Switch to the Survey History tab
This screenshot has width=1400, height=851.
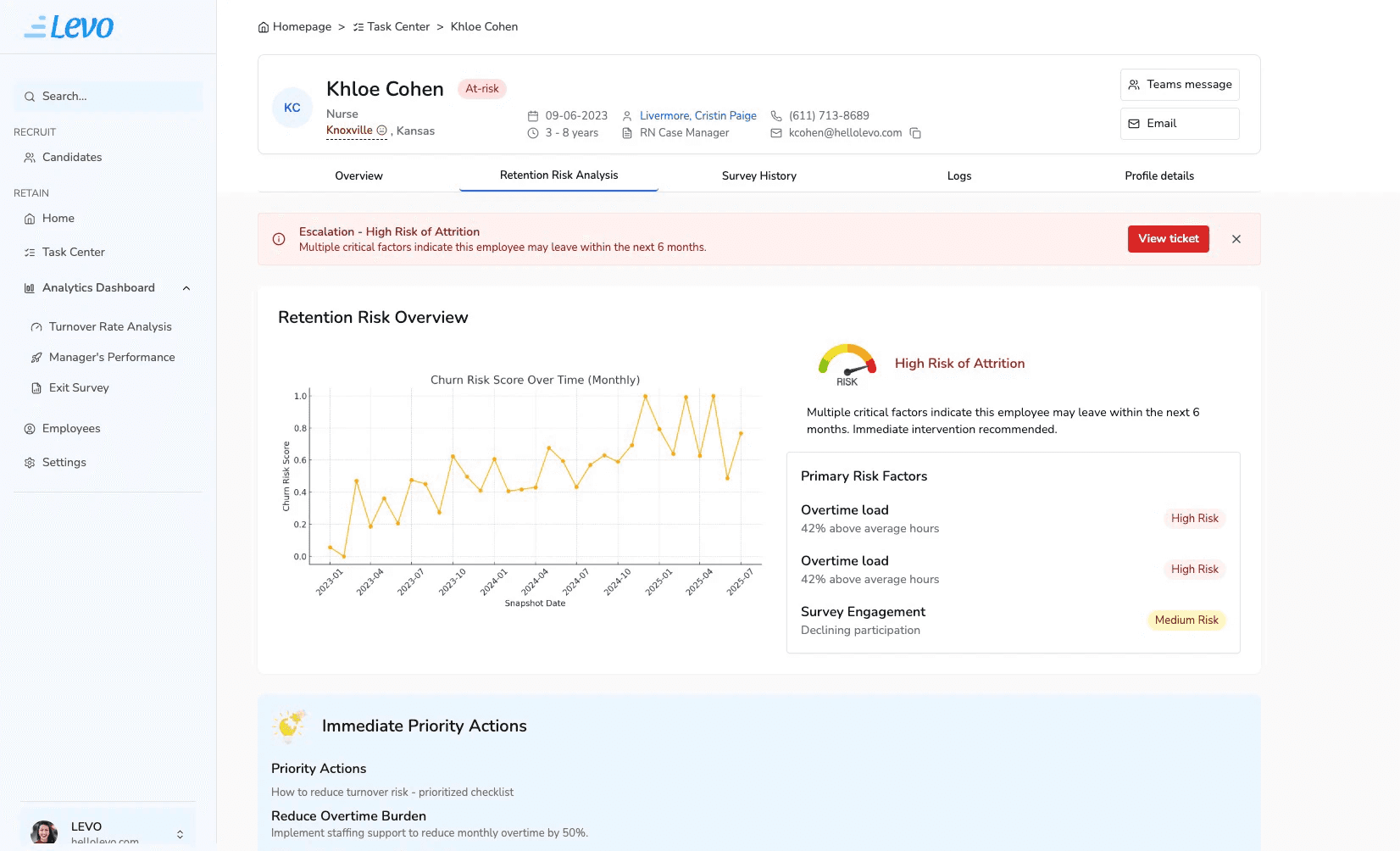[759, 176]
